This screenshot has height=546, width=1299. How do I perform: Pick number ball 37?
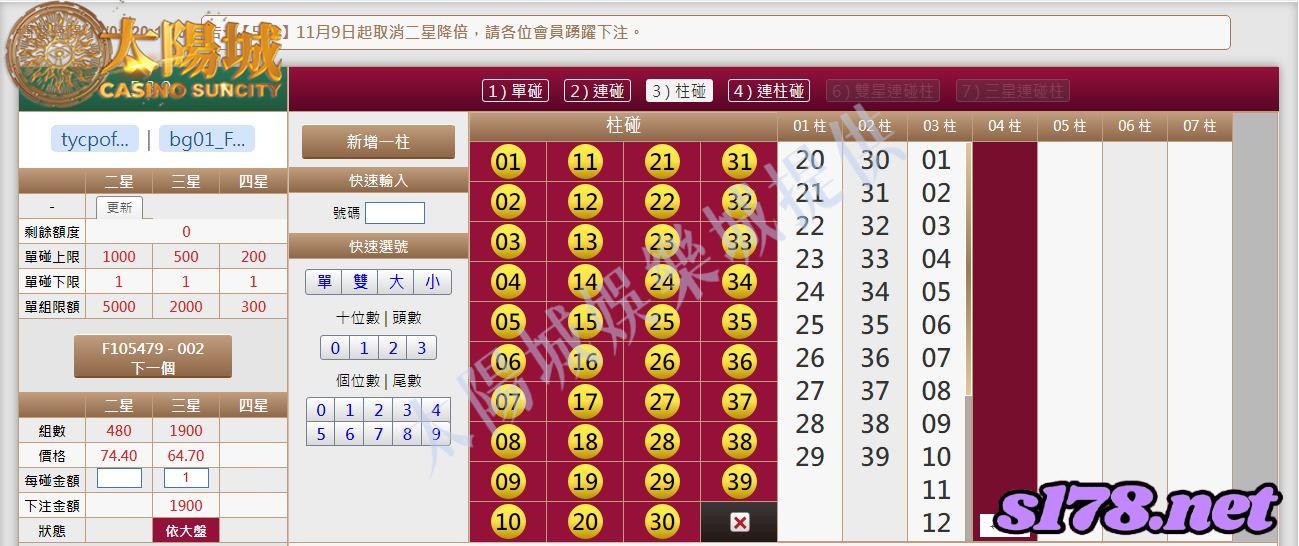pyautogui.click(x=739, y=402)
